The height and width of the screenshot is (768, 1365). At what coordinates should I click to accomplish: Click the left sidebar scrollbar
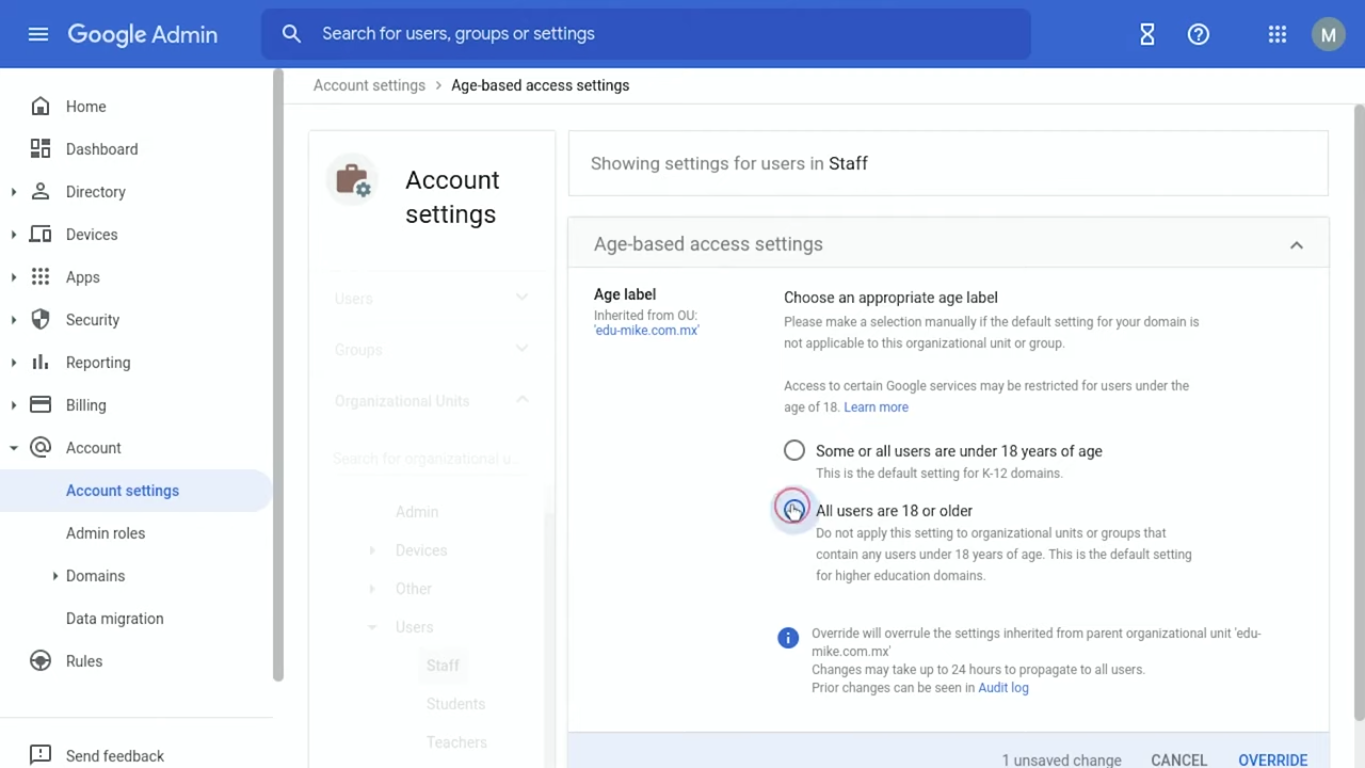point(278,375)
